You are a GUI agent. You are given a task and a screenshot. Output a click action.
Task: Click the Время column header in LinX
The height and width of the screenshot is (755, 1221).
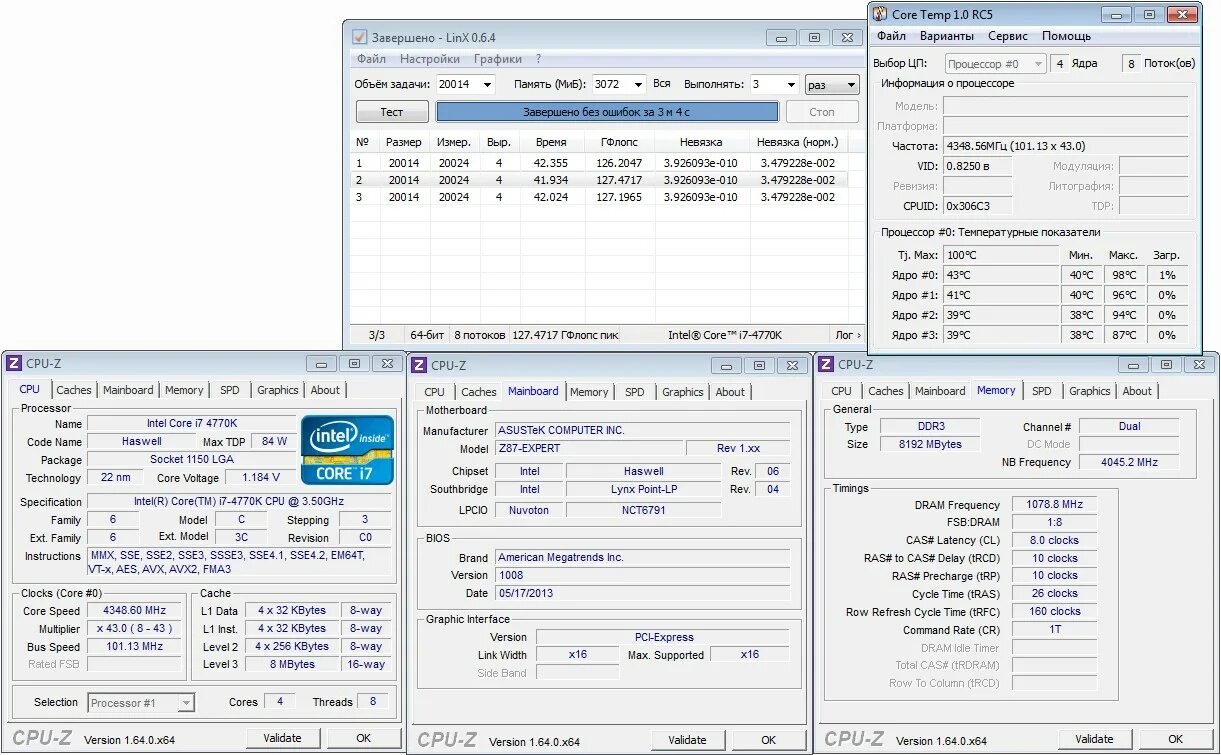pyautogui.click(x=551, y=142)
